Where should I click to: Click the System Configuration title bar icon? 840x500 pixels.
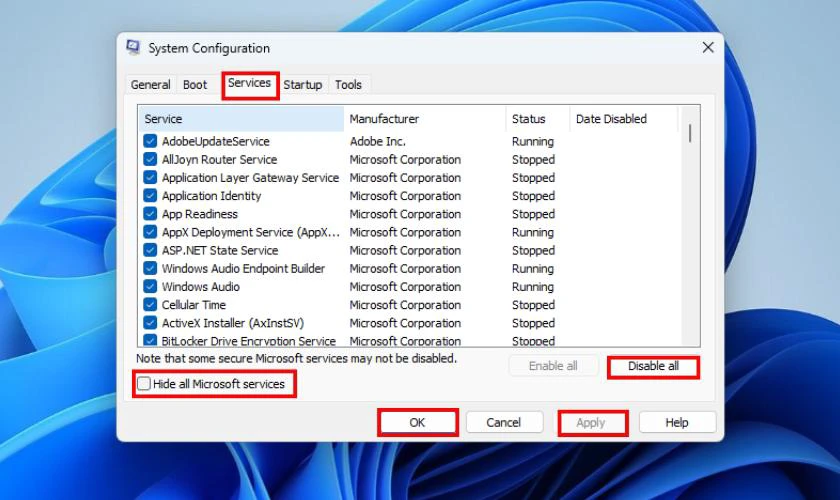[133, 47]
